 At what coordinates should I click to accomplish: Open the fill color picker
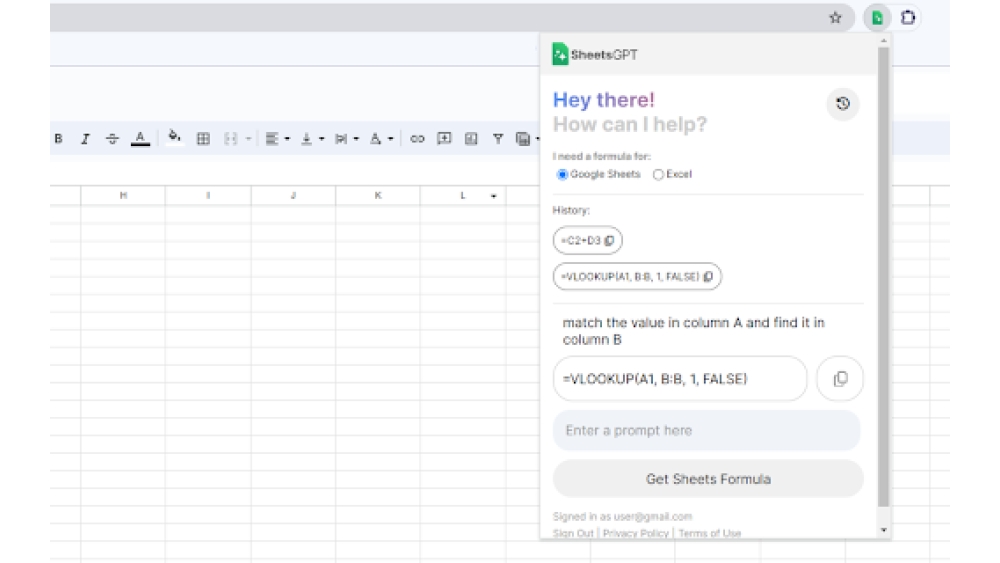point(174,137)
